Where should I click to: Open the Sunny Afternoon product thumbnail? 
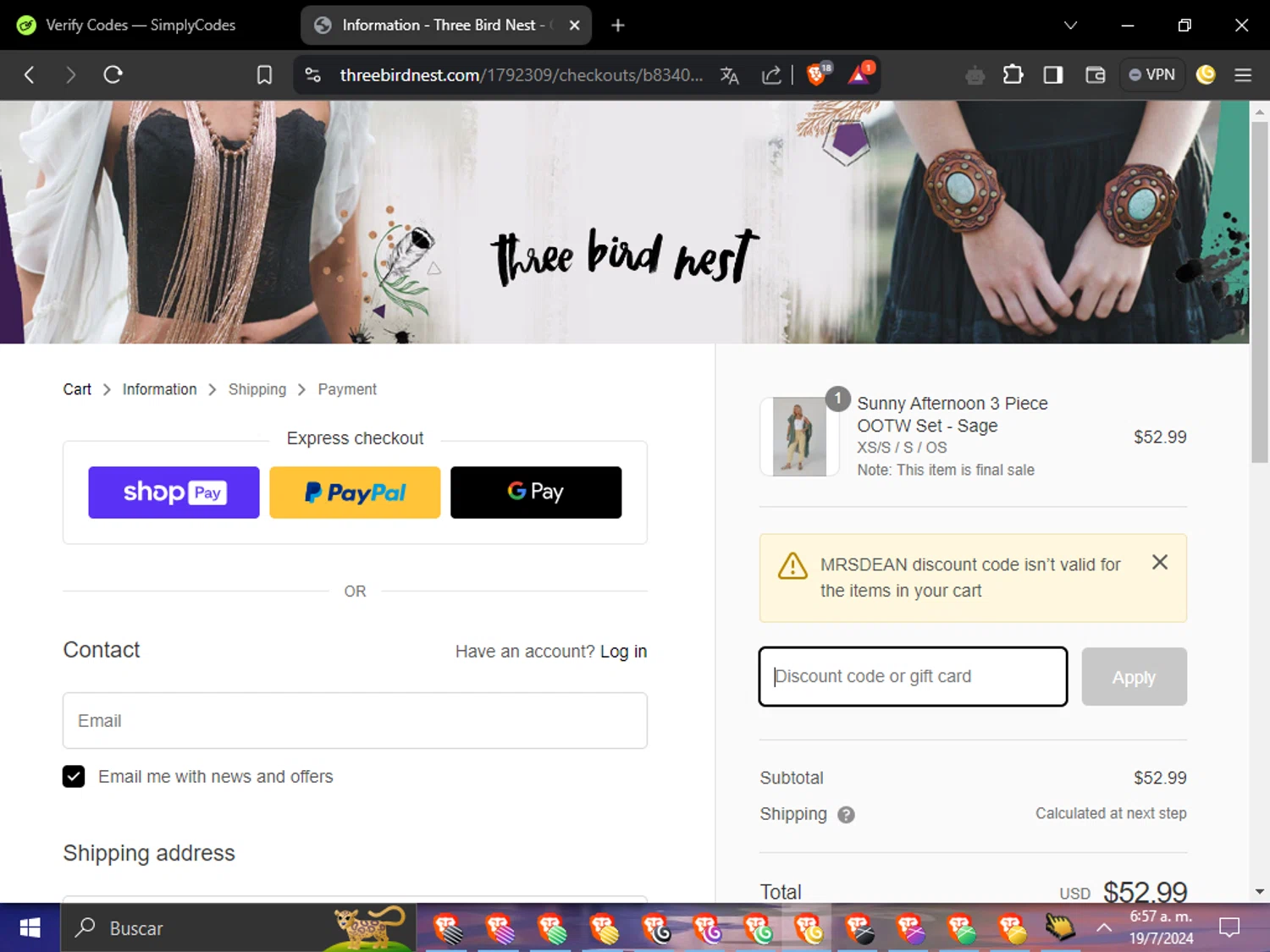coord(799,437)
